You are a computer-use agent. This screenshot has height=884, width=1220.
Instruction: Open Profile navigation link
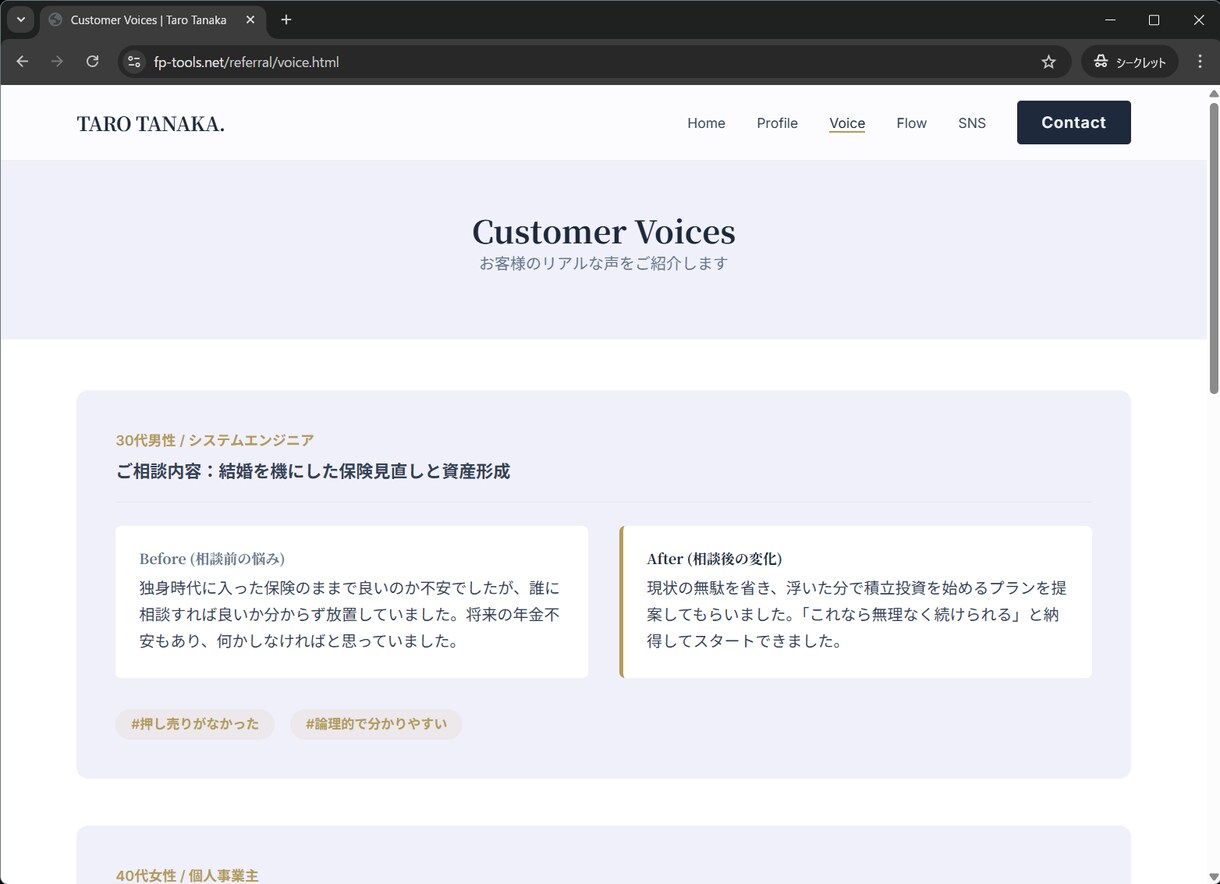(777, 123)
